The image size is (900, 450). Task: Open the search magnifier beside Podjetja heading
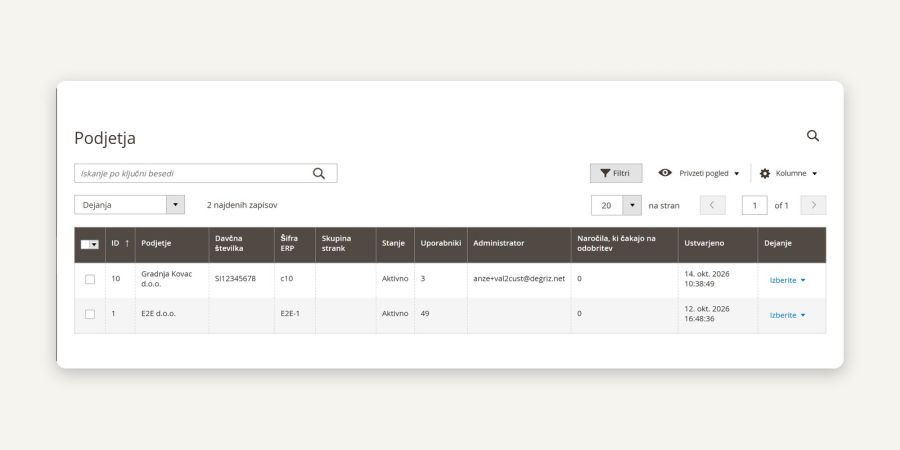pyautogui.click(x=813, y=136)
